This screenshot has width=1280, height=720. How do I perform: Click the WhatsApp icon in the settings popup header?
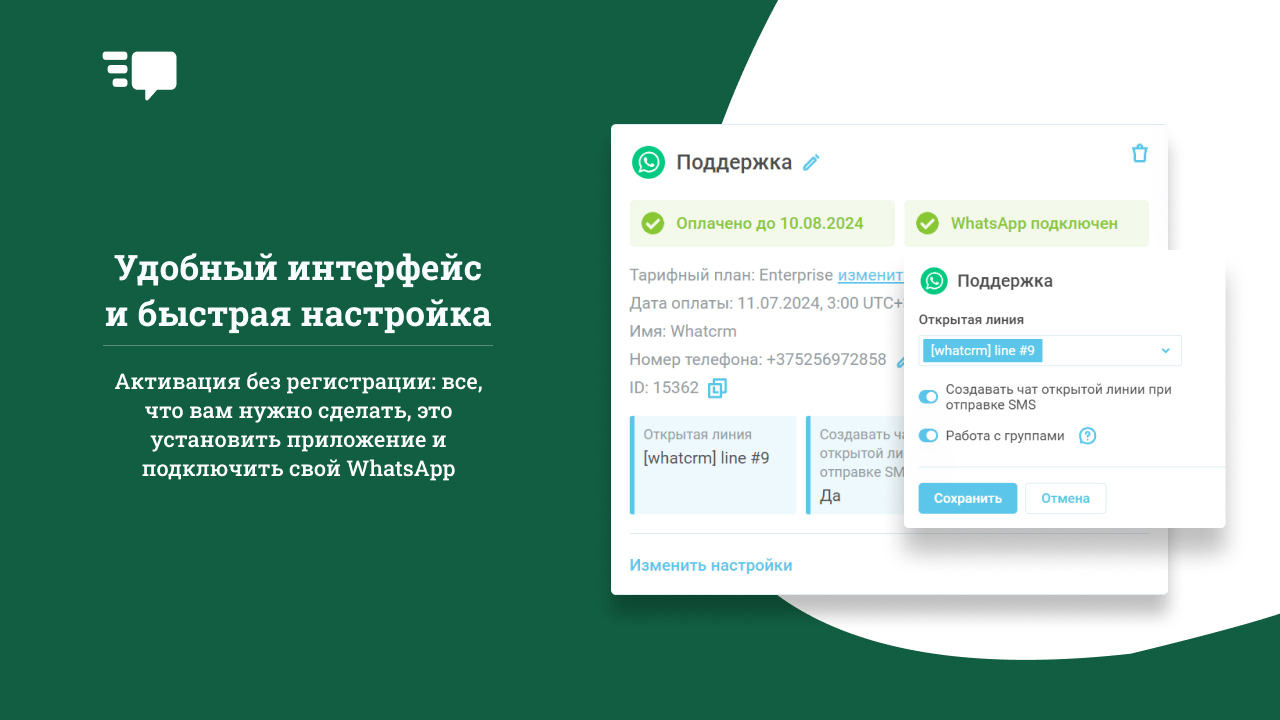click(x=934, y=281)
